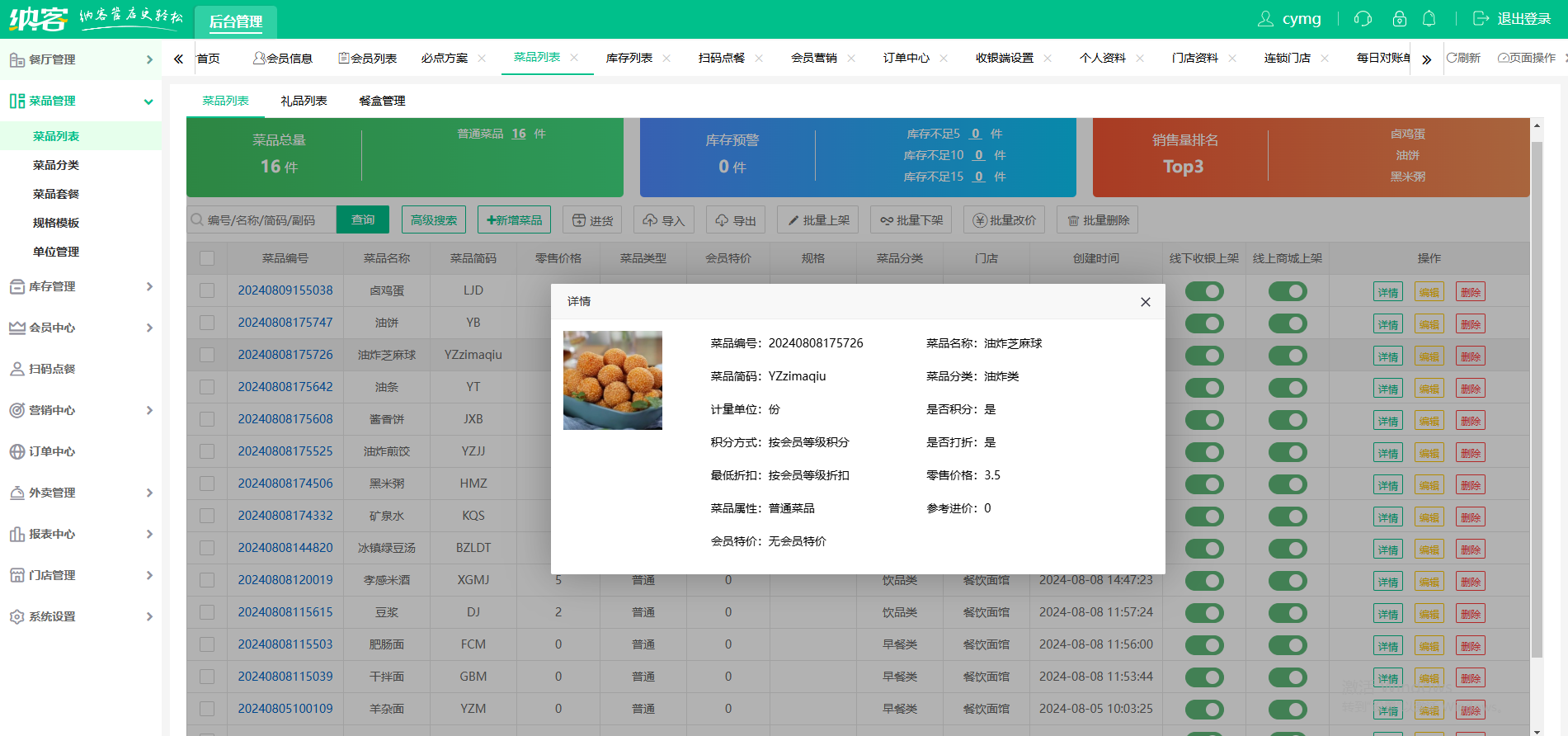
Task: Open the 菜品分类 submenu item
Action: point(56,165)
